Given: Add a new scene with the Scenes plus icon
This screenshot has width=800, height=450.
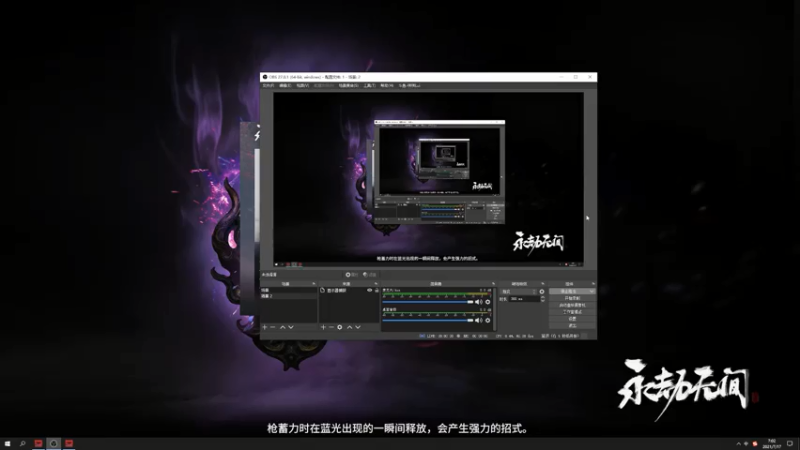Looking at the screenshot, I should point(264,327).
